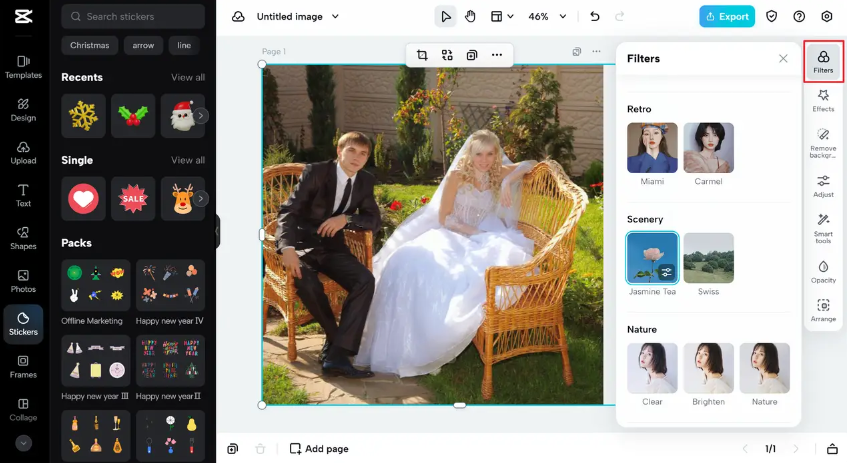Viewport: 847px width, 463px height.
Task: Undo the last action
Action: 595,17
